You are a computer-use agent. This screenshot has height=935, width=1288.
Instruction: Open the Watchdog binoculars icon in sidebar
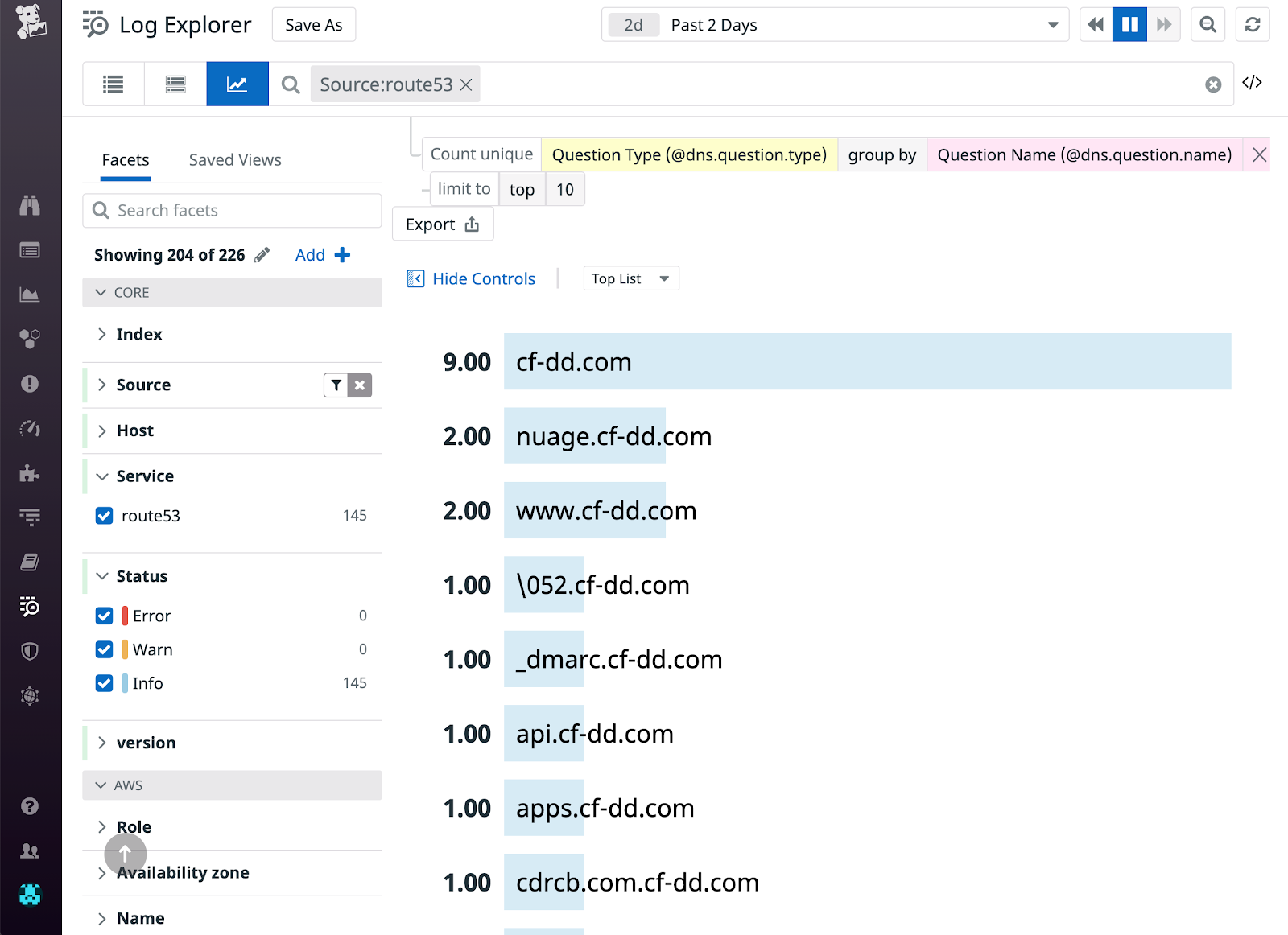click(31, 206)
